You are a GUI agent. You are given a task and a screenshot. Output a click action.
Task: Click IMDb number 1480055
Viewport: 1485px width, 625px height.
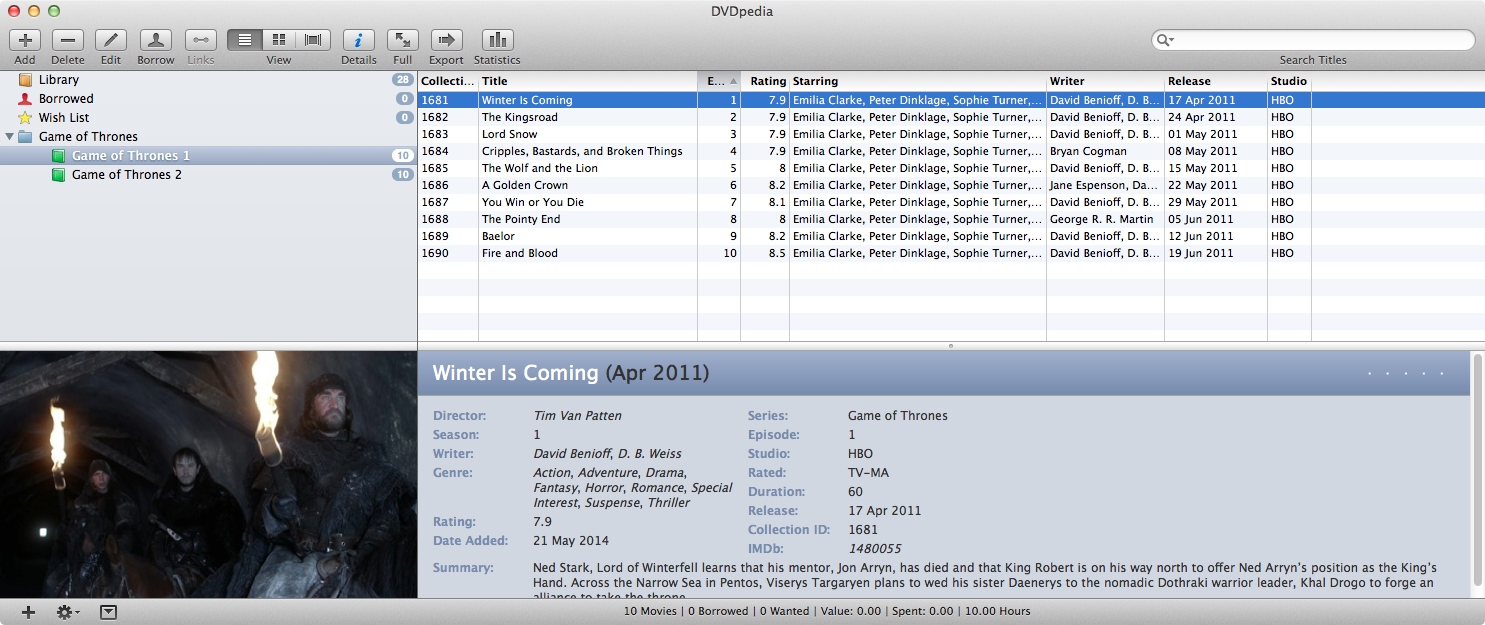coord(875,549)
